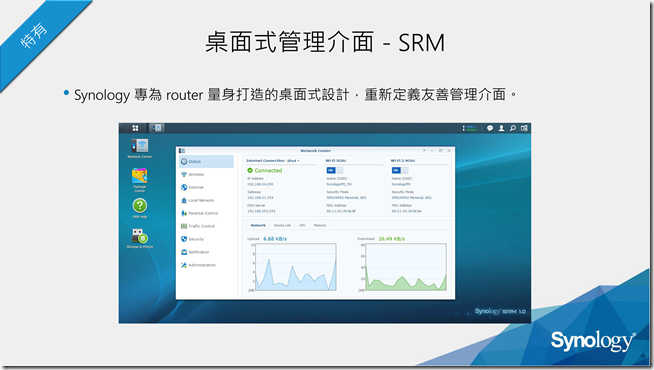Select Administration in Network Center sidebar
This screenshot has width=654, height=370.
[206, 265]
